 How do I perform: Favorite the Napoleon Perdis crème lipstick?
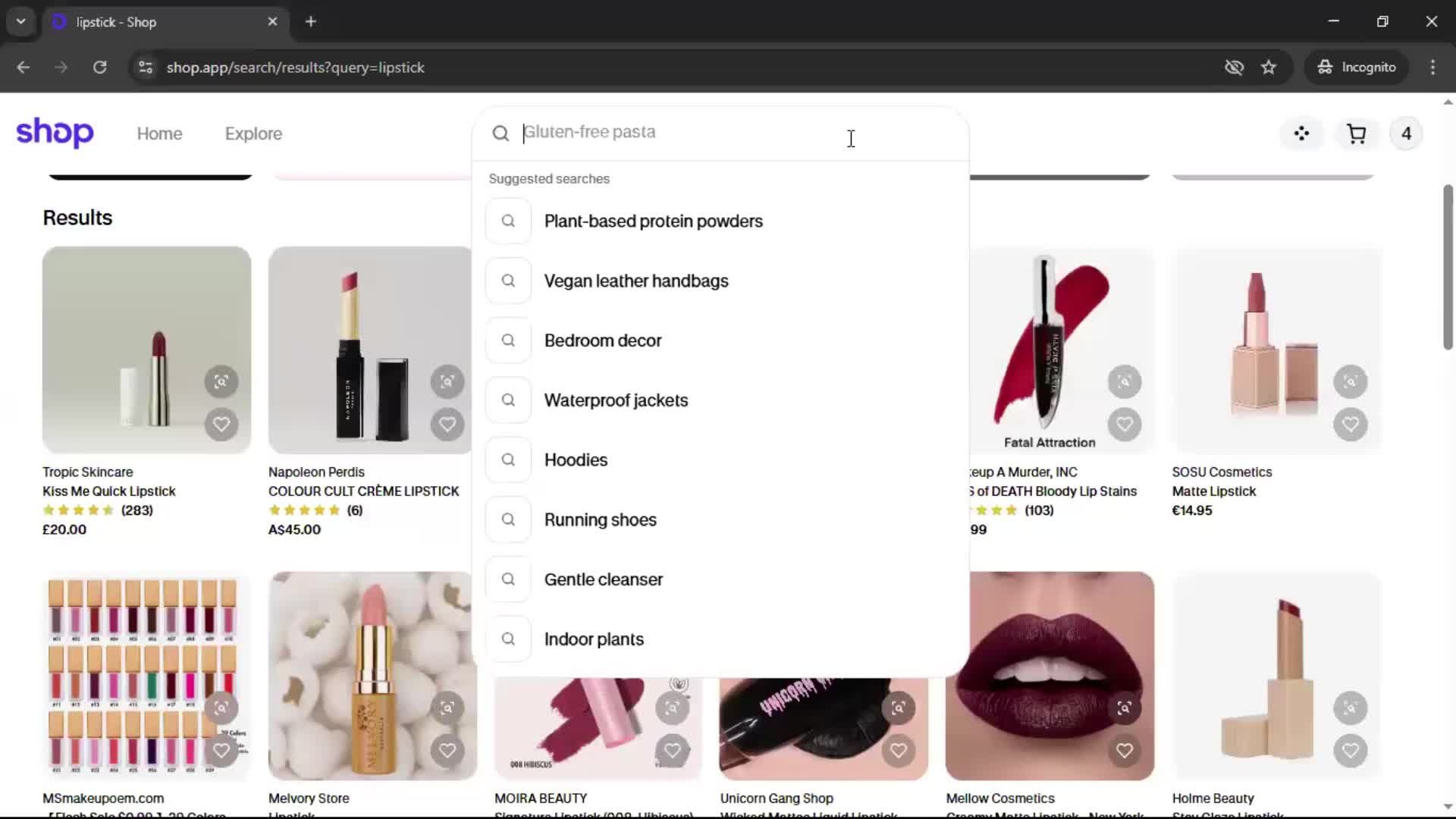(x=447, y=424)
